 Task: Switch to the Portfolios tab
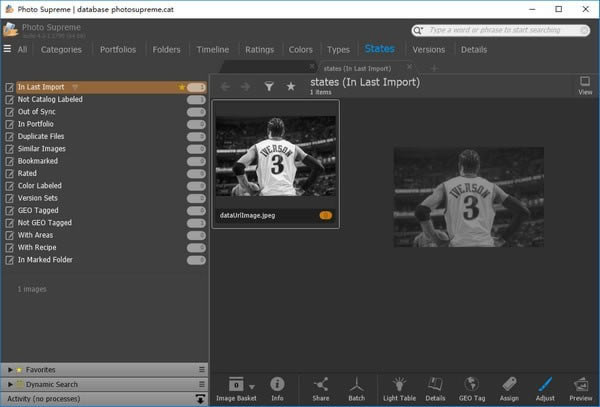tap(118, 49)
